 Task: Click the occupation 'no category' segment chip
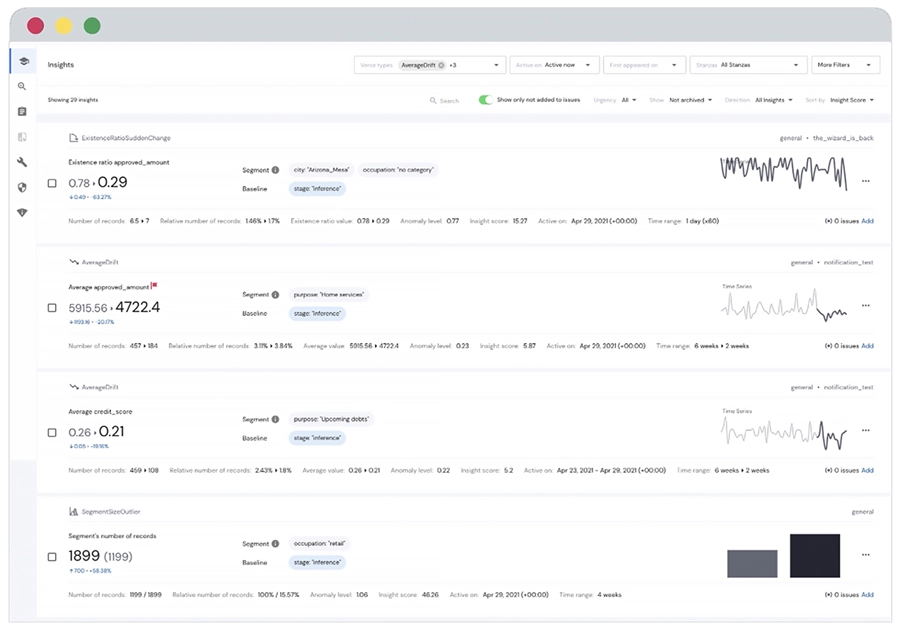(x=398, y=170)
